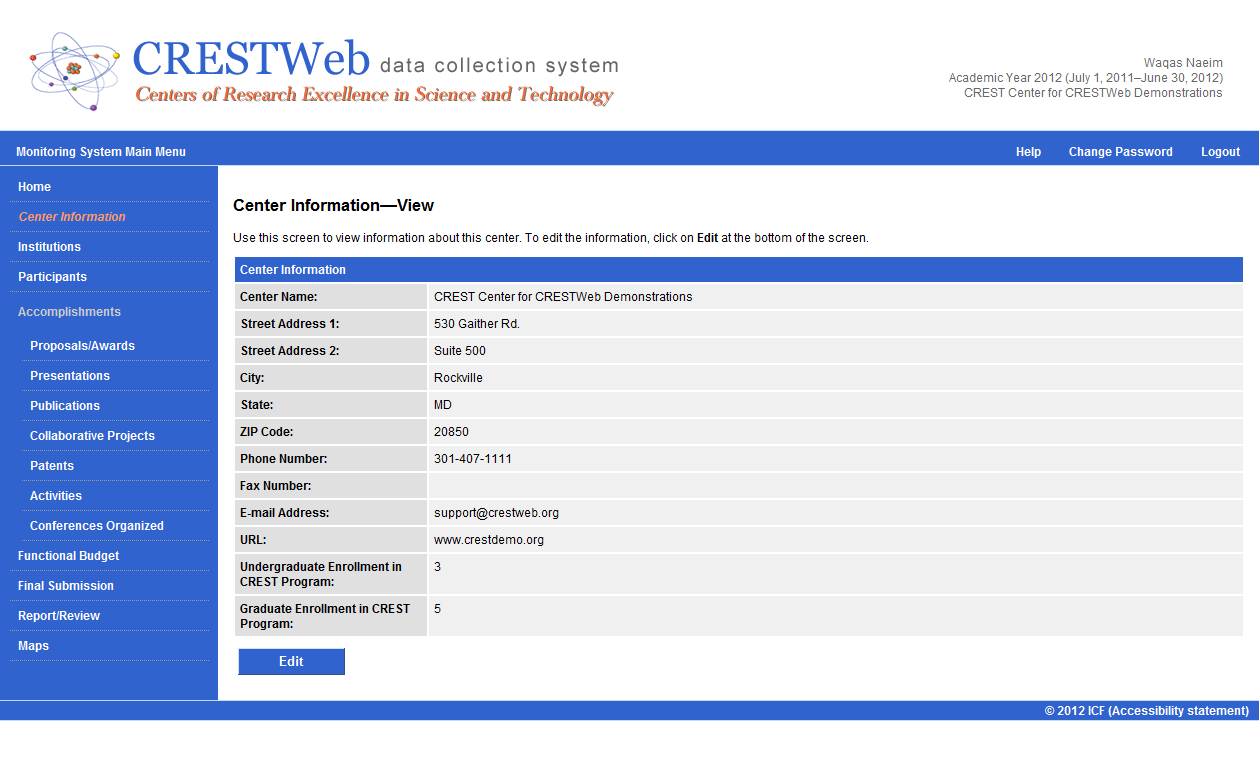This screenshot has height=758, width=1260.
Task: Log out using Logout link
Action: click(1220, 152)
